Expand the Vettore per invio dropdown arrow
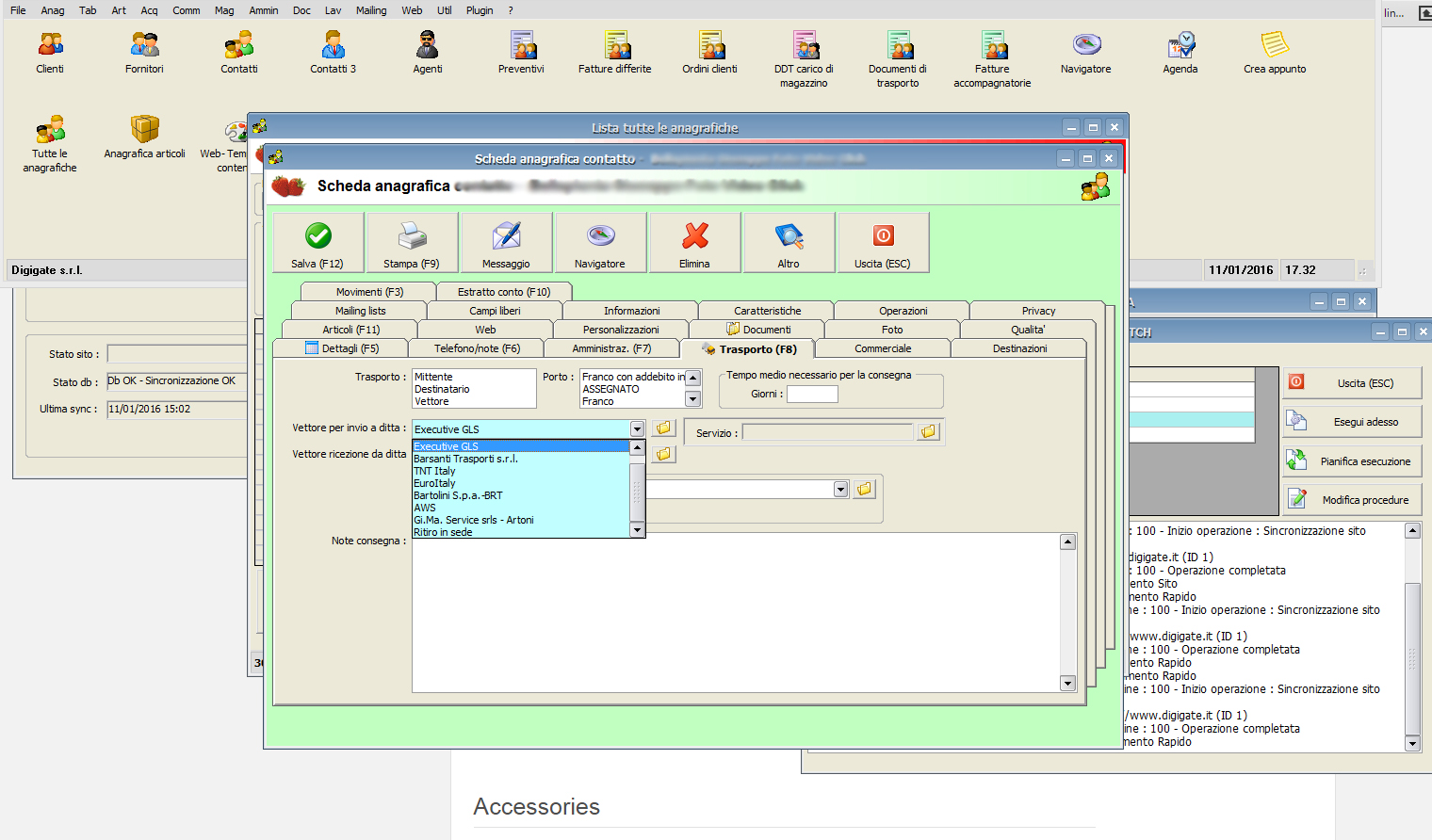The height and width of the screenshot is (840, 1432). (x=637, y=429)
